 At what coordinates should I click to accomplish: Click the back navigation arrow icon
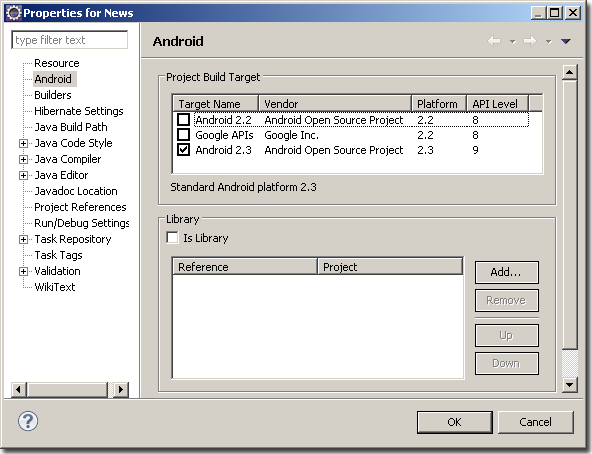click(494, 41)
